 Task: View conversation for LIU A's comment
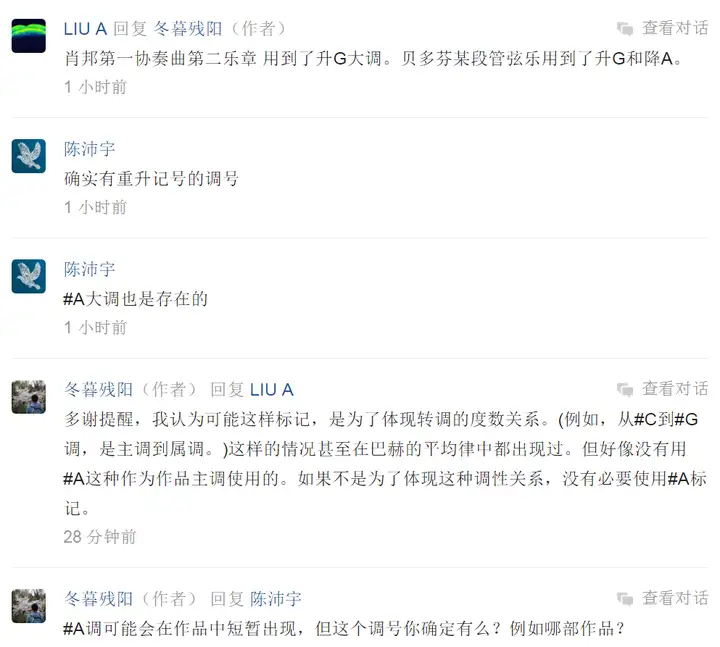pos(675,28)
